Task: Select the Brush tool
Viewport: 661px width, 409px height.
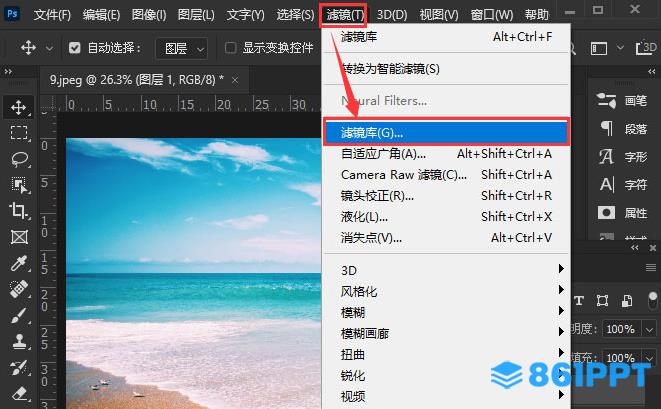Action: point(19,315)
